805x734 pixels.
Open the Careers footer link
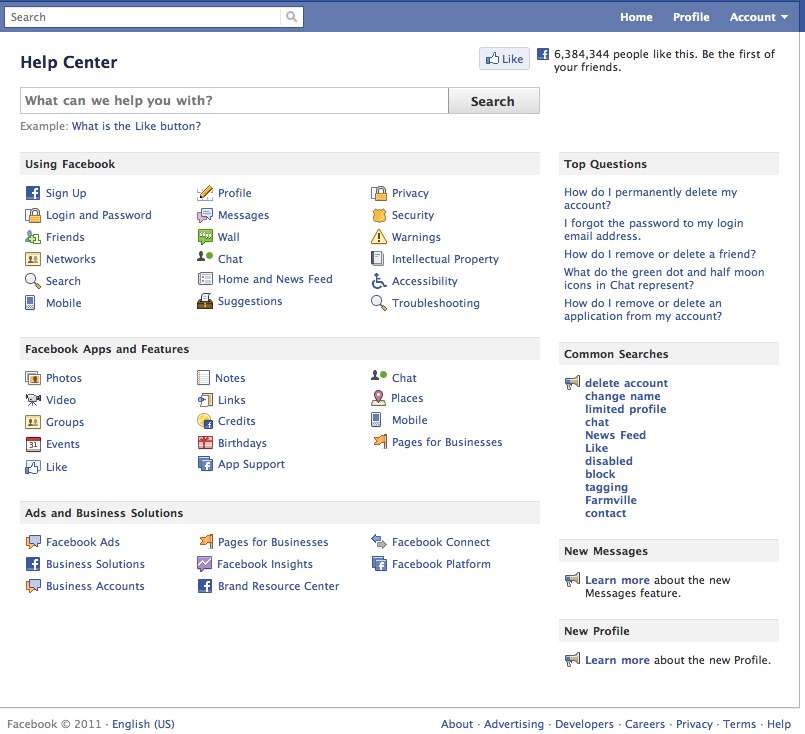pos(645,724)
